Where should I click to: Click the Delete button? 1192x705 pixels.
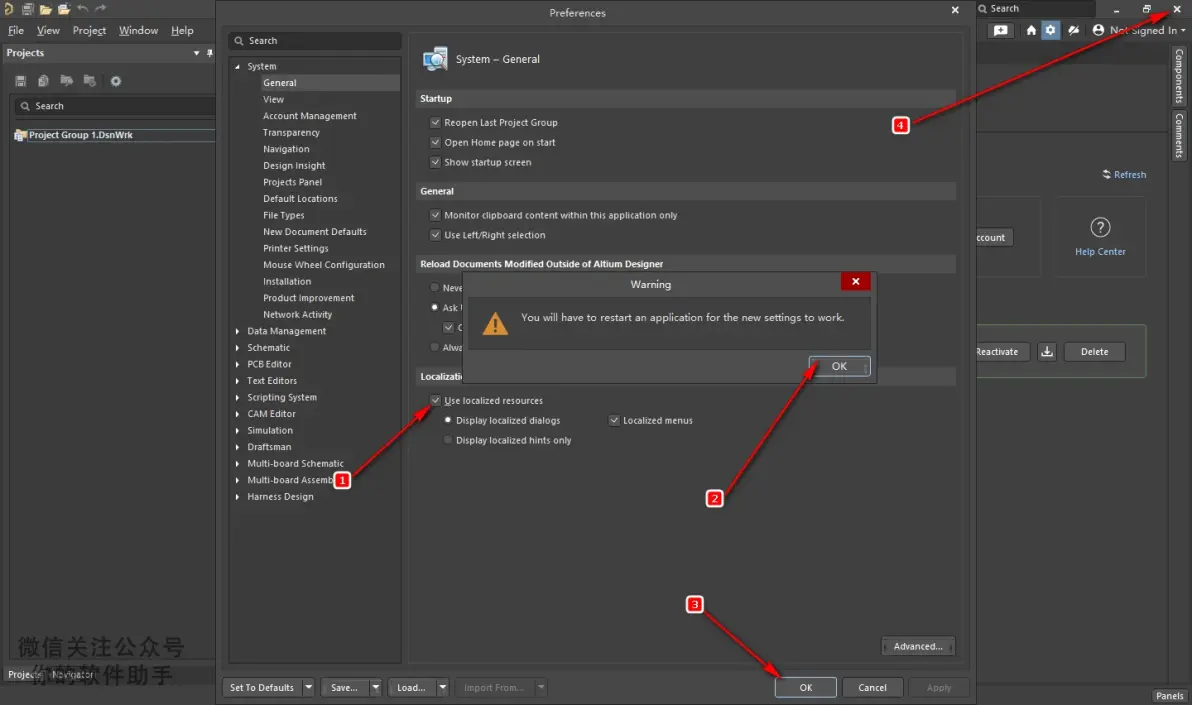click(1095, 351)
